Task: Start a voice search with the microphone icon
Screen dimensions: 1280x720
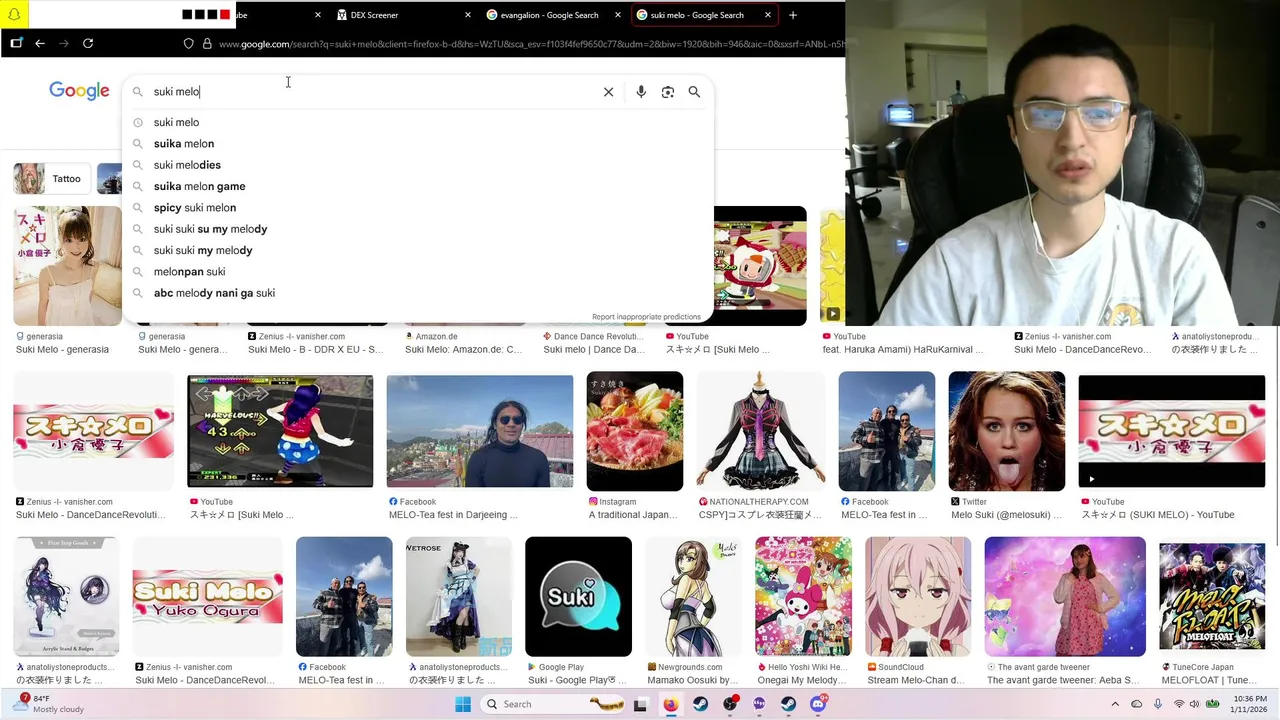Action: 641,92
